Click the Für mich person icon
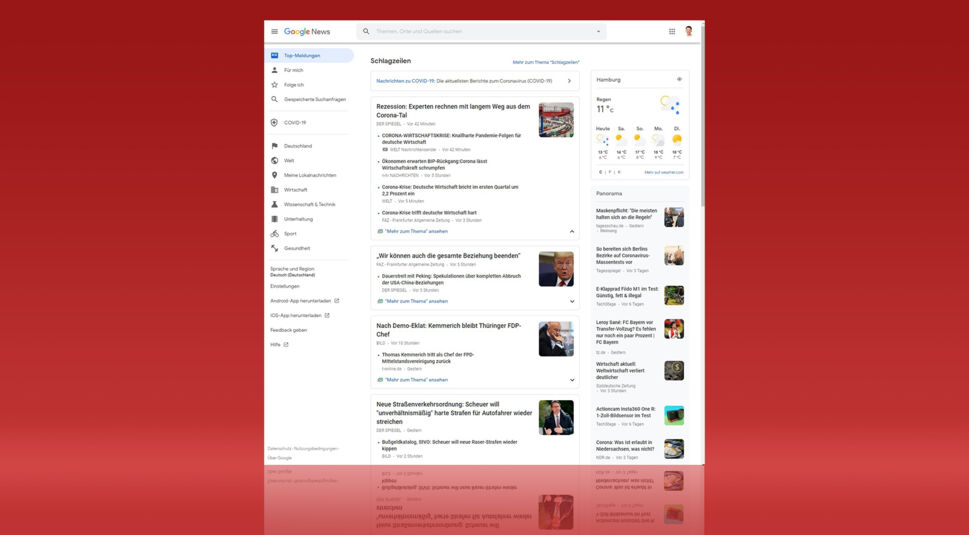This screenshot has height=535, width=969. 274,70
